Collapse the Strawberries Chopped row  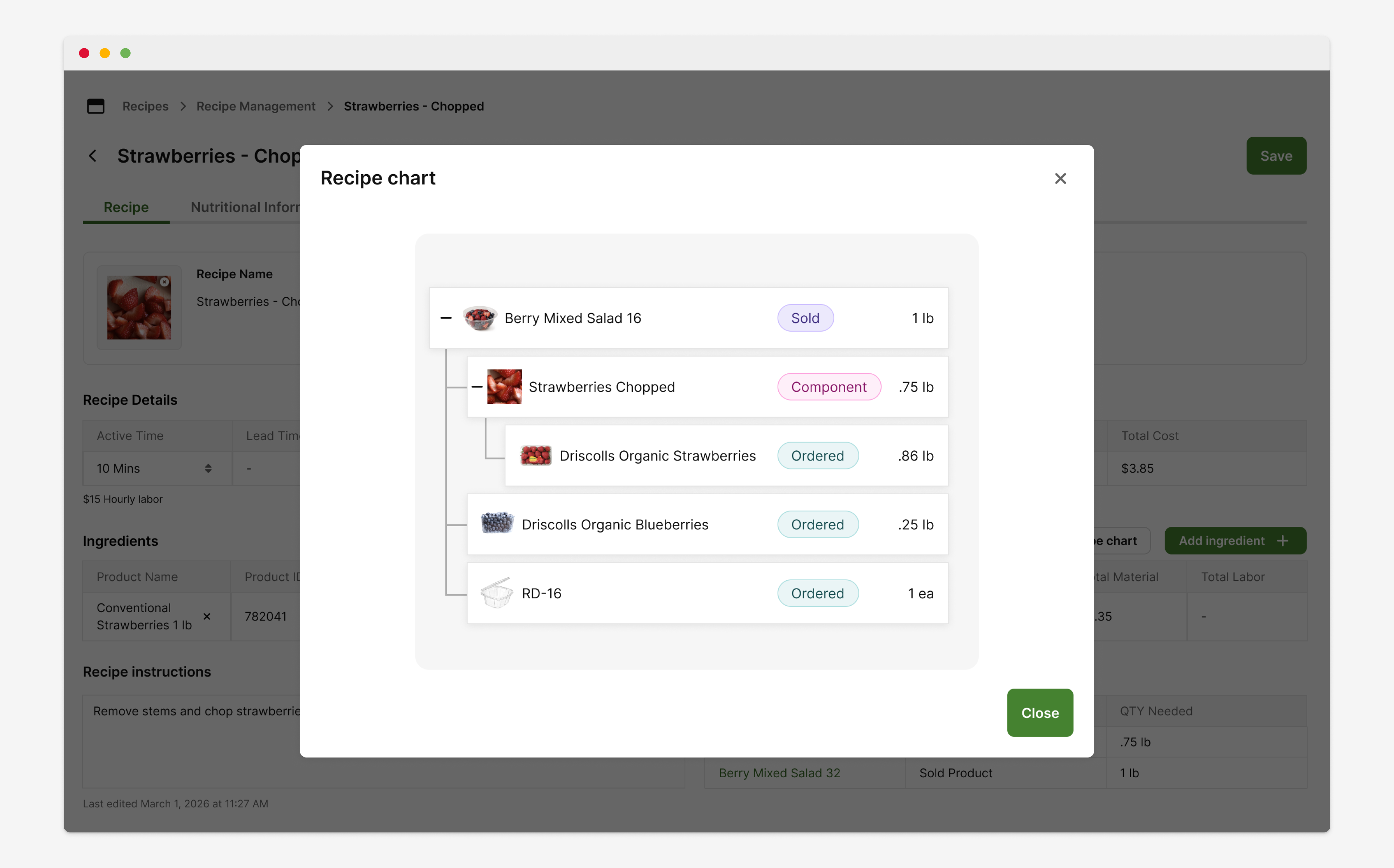tap(477, 387)
